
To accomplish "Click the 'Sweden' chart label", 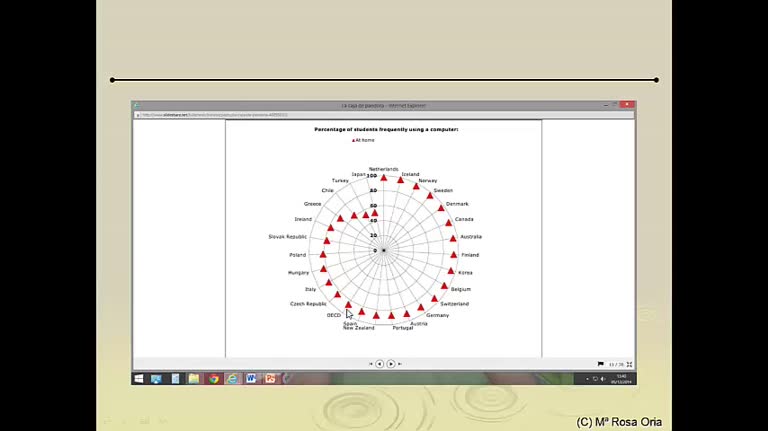I will 443,191.
